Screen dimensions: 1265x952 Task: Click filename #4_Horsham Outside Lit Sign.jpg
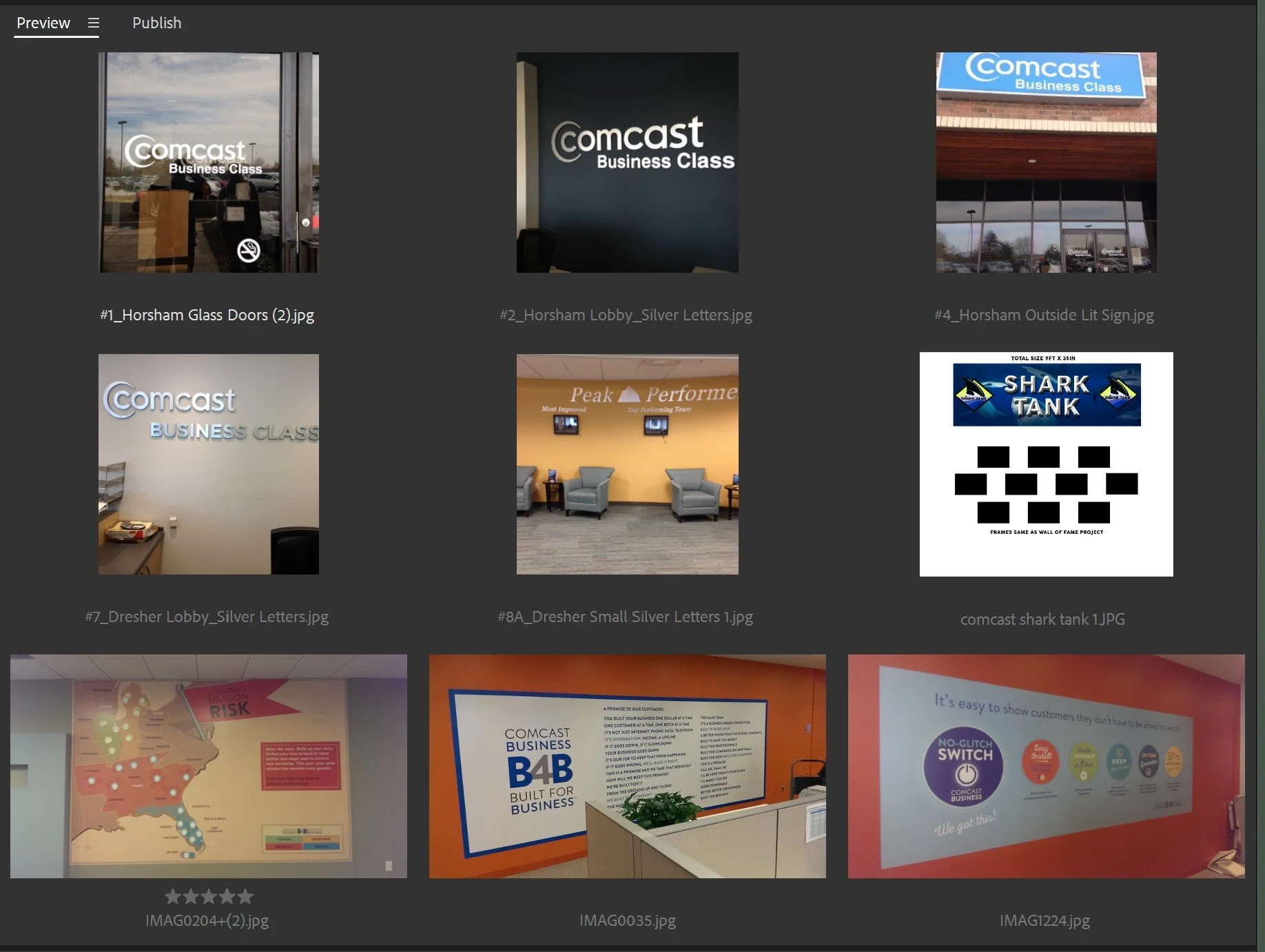tap(1044, 315)
